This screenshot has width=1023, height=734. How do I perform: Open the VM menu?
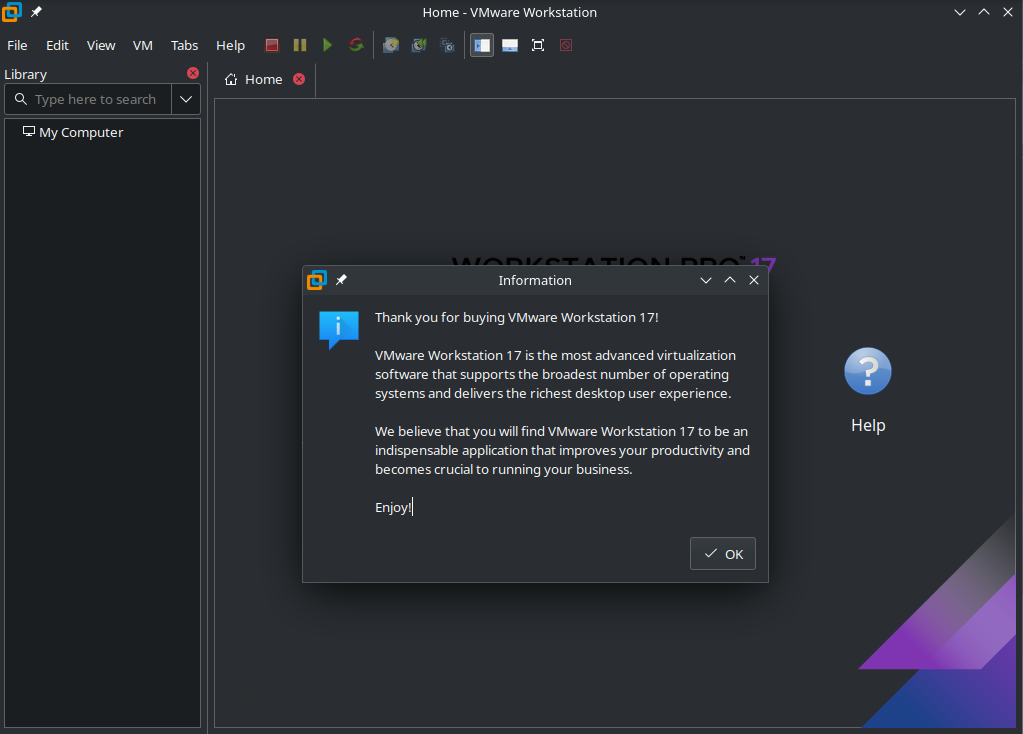pos(143,45)
